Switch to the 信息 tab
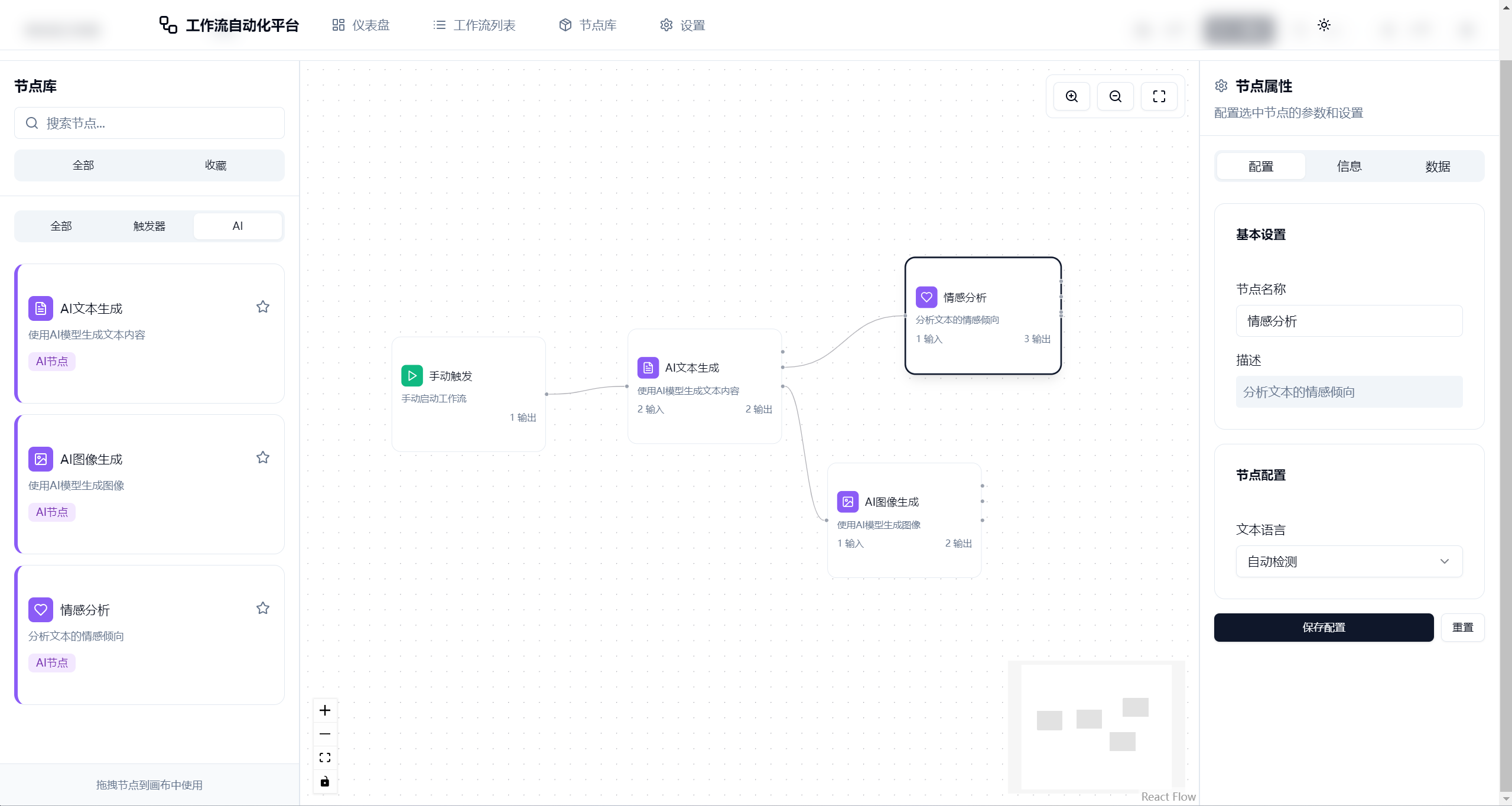This screenshot has height=806, width=1512. (x=1349, y=167)
